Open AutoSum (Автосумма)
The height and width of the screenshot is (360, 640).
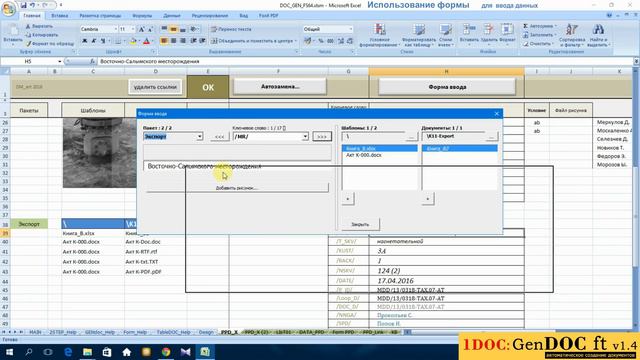(539, 26)
